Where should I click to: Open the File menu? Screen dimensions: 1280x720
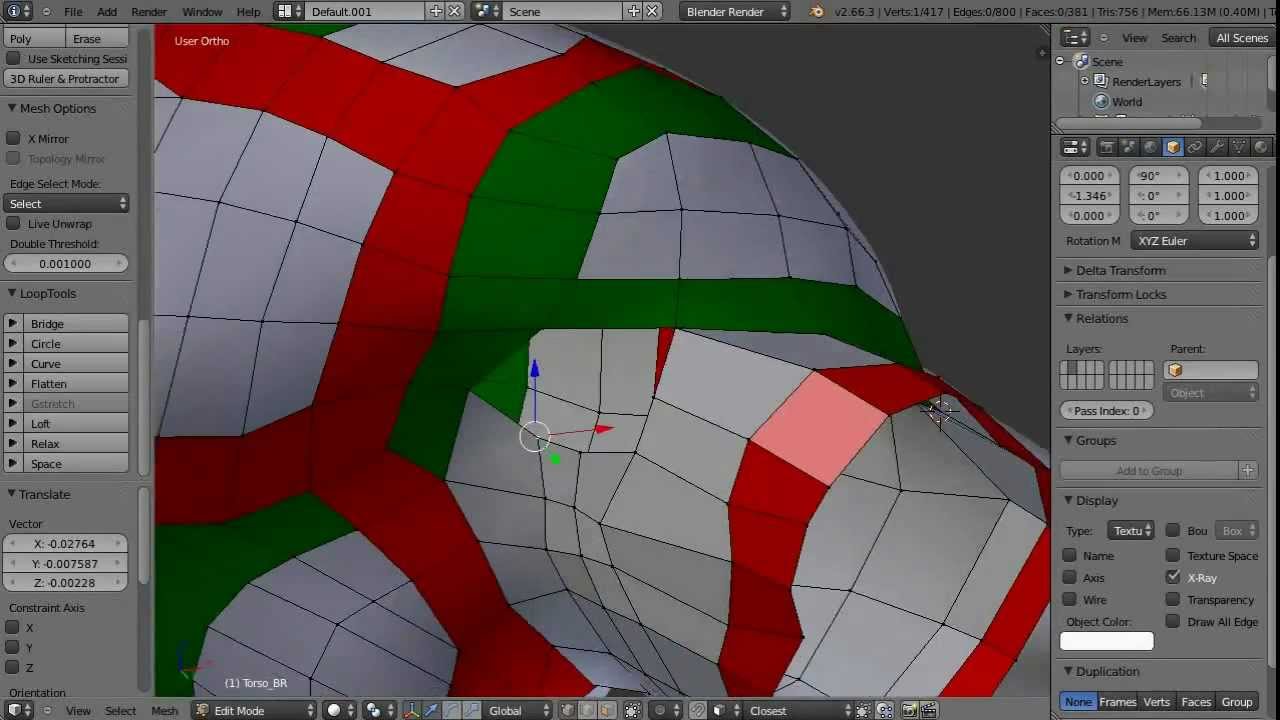[73, 11]
